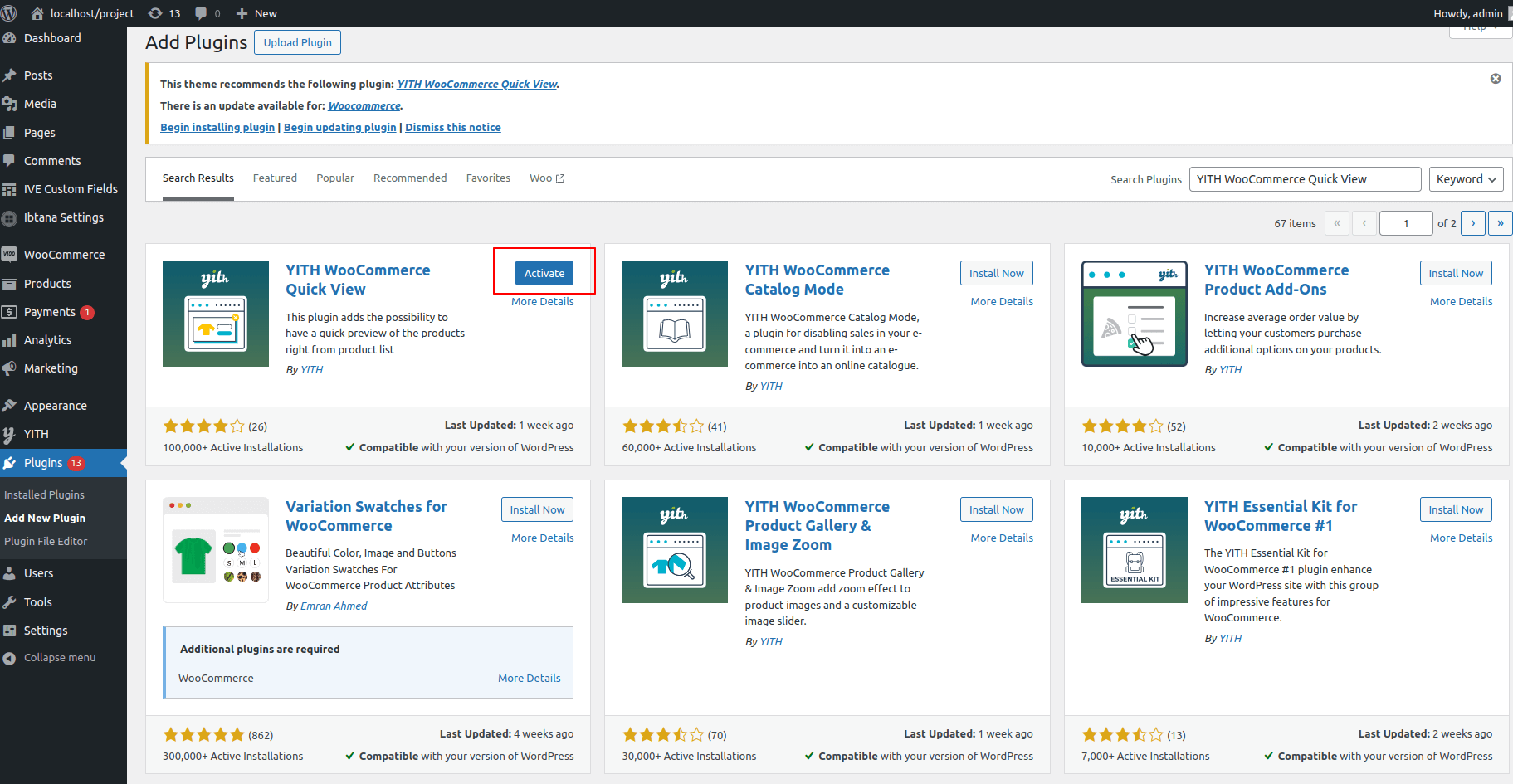Click the YITH WooCommerce Quick View thumbnail
Image resolution: width=1513 pixels, height=784 pixels.
216,314
